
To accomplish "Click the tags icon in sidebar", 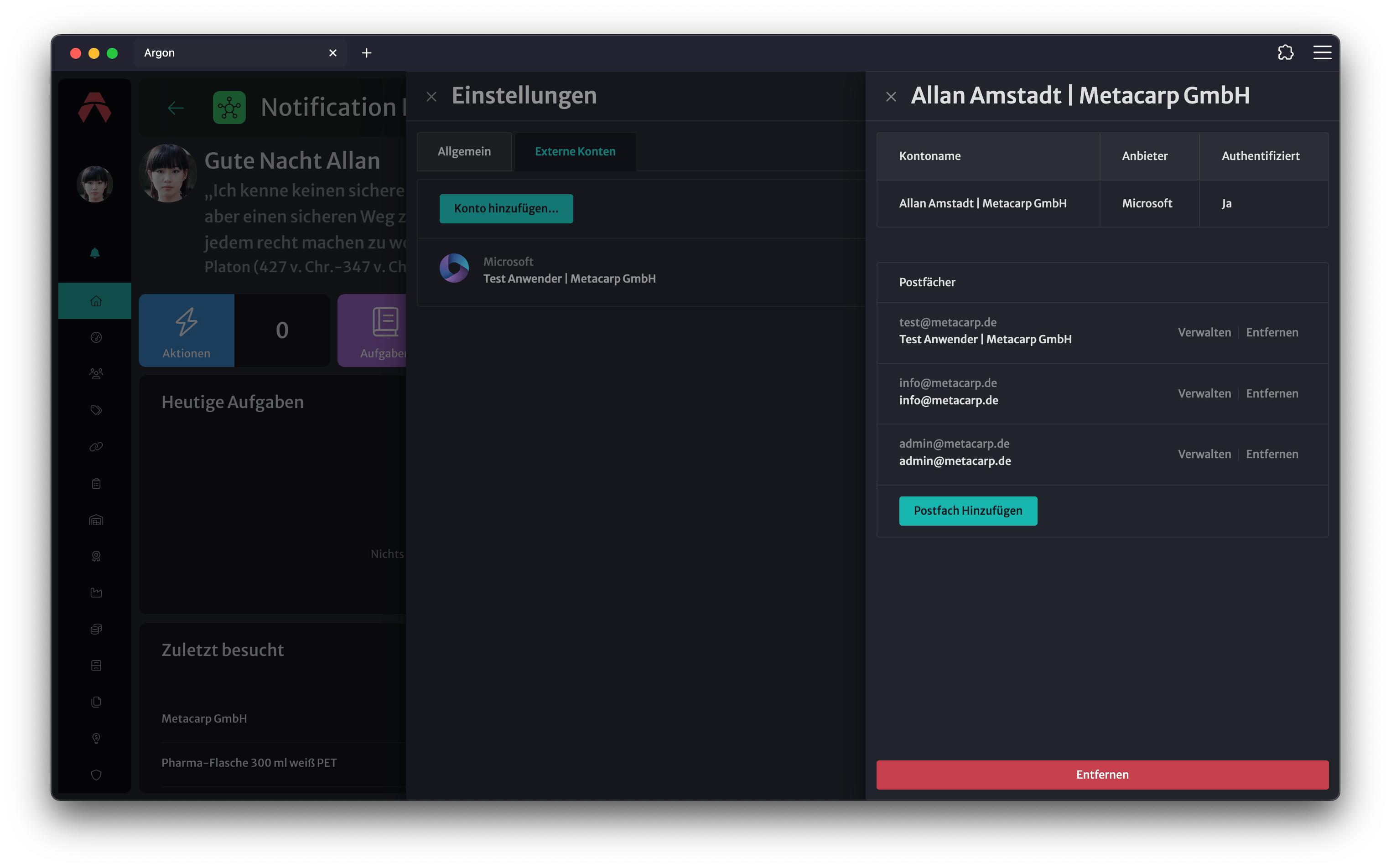I will [96, 410].
